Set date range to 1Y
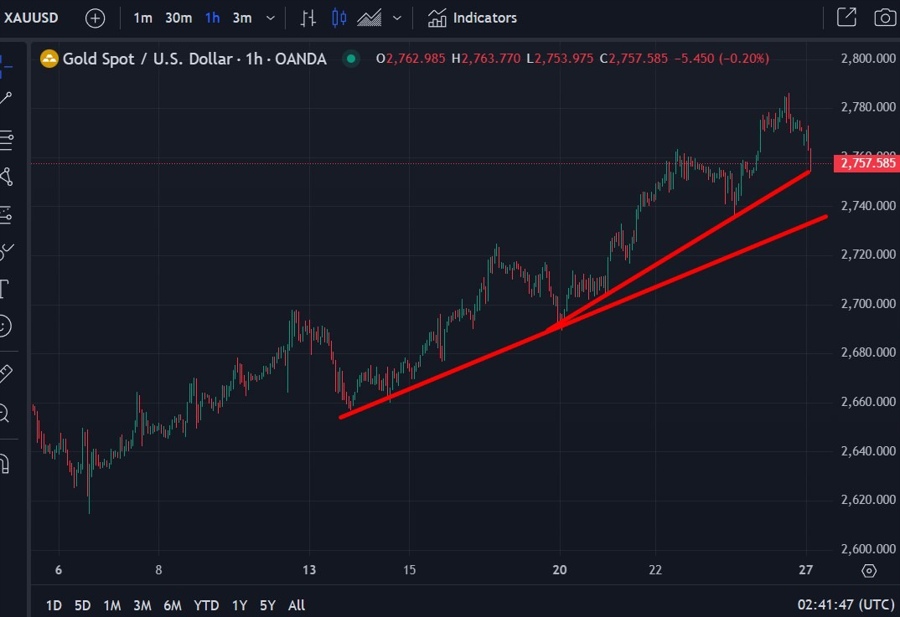Image resolution: width=900 pixels, height=617 pixels. coord(239,605)
